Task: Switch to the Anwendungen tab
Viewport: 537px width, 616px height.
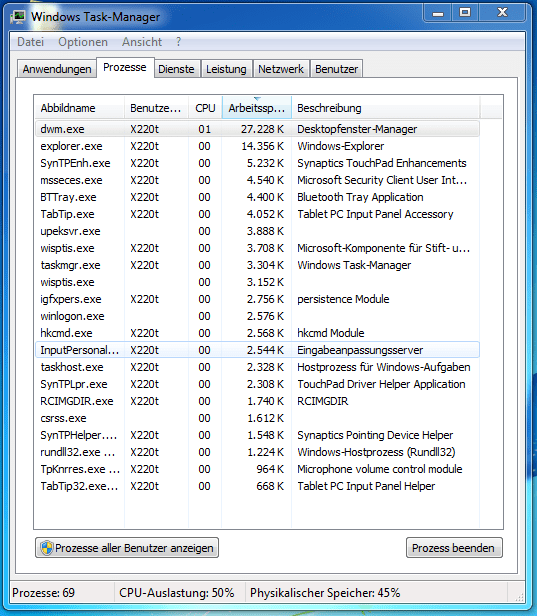Action: click(x=57, y=69)
